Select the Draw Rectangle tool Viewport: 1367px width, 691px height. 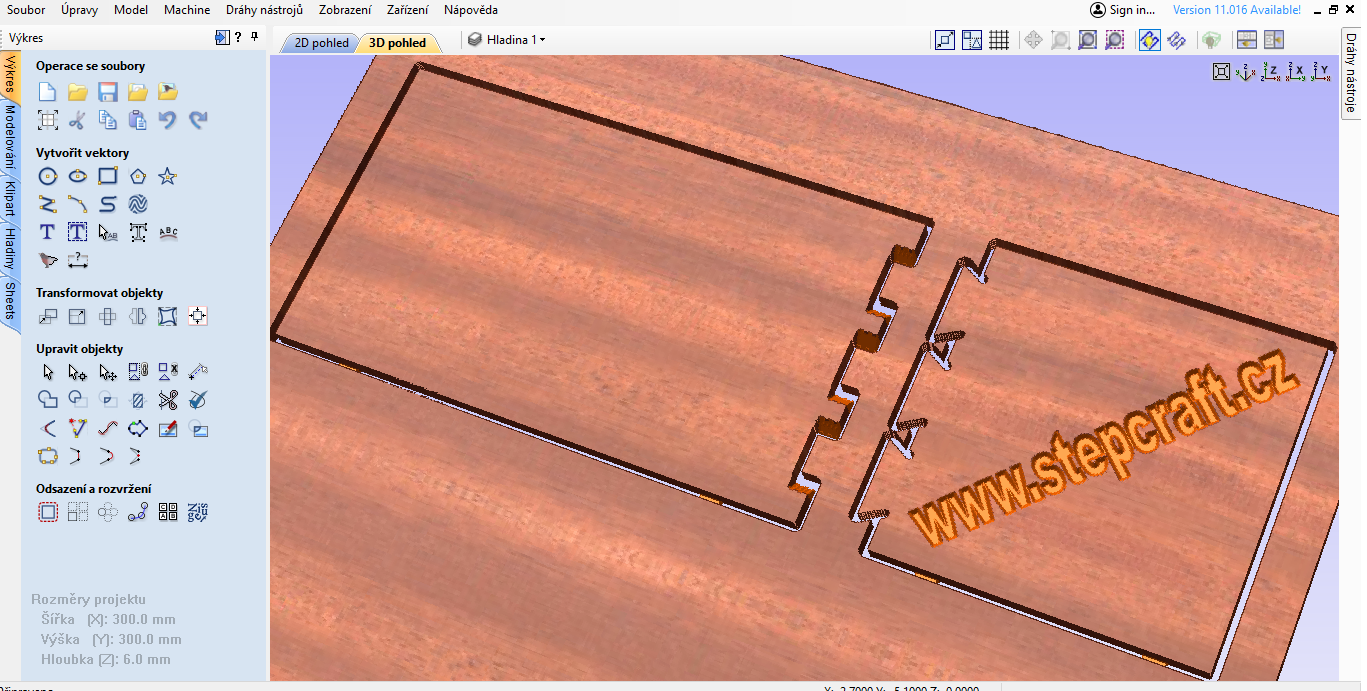point(108,177)
